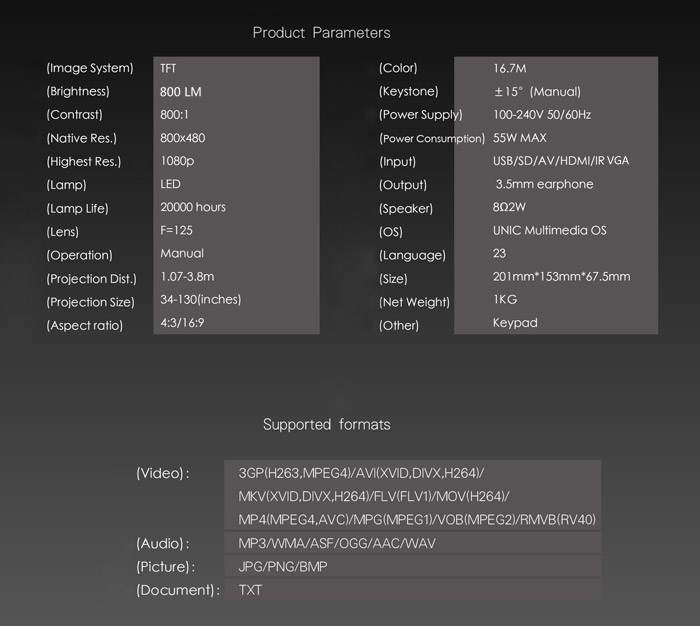Select the USB/SD/AV/HDMI/IR VGA input value
Viewport: 700px width, 626px height.
(561, 161)
